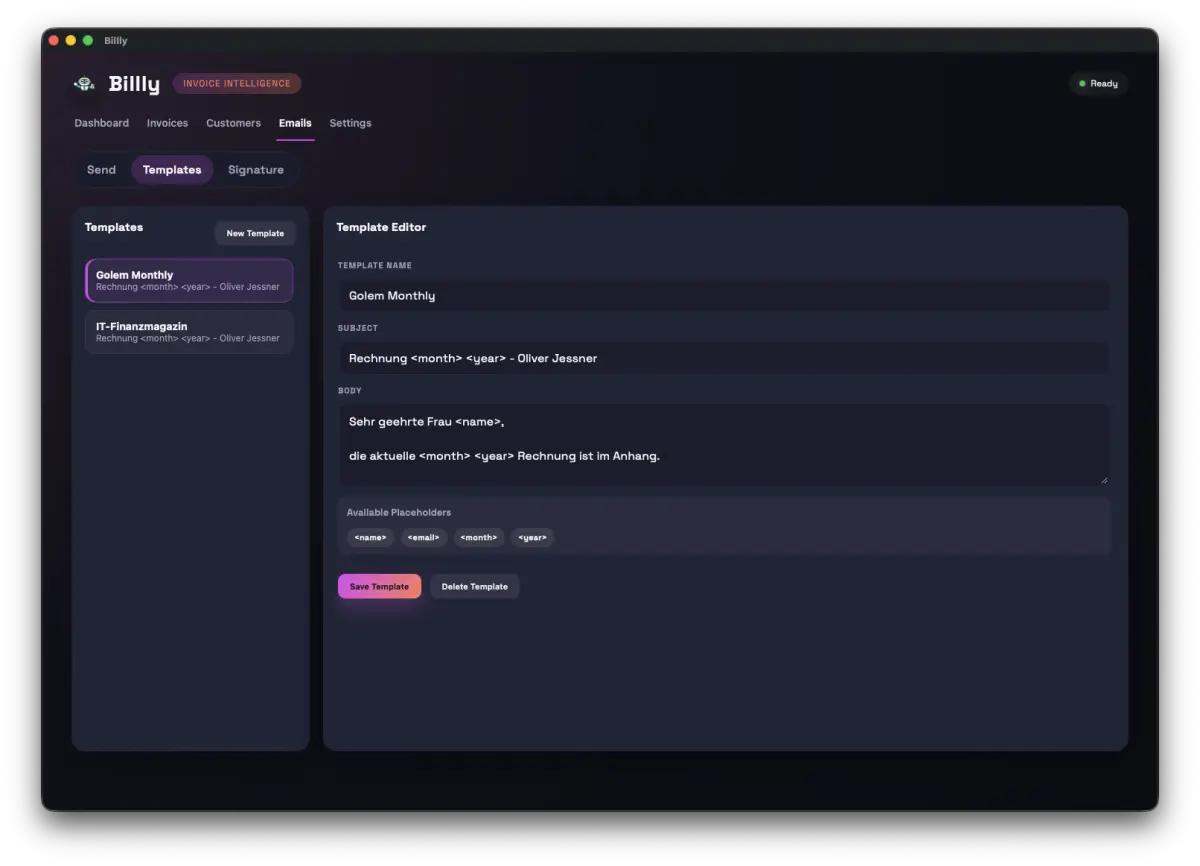Insert the <email> placeholder chip

pos(424,537)
